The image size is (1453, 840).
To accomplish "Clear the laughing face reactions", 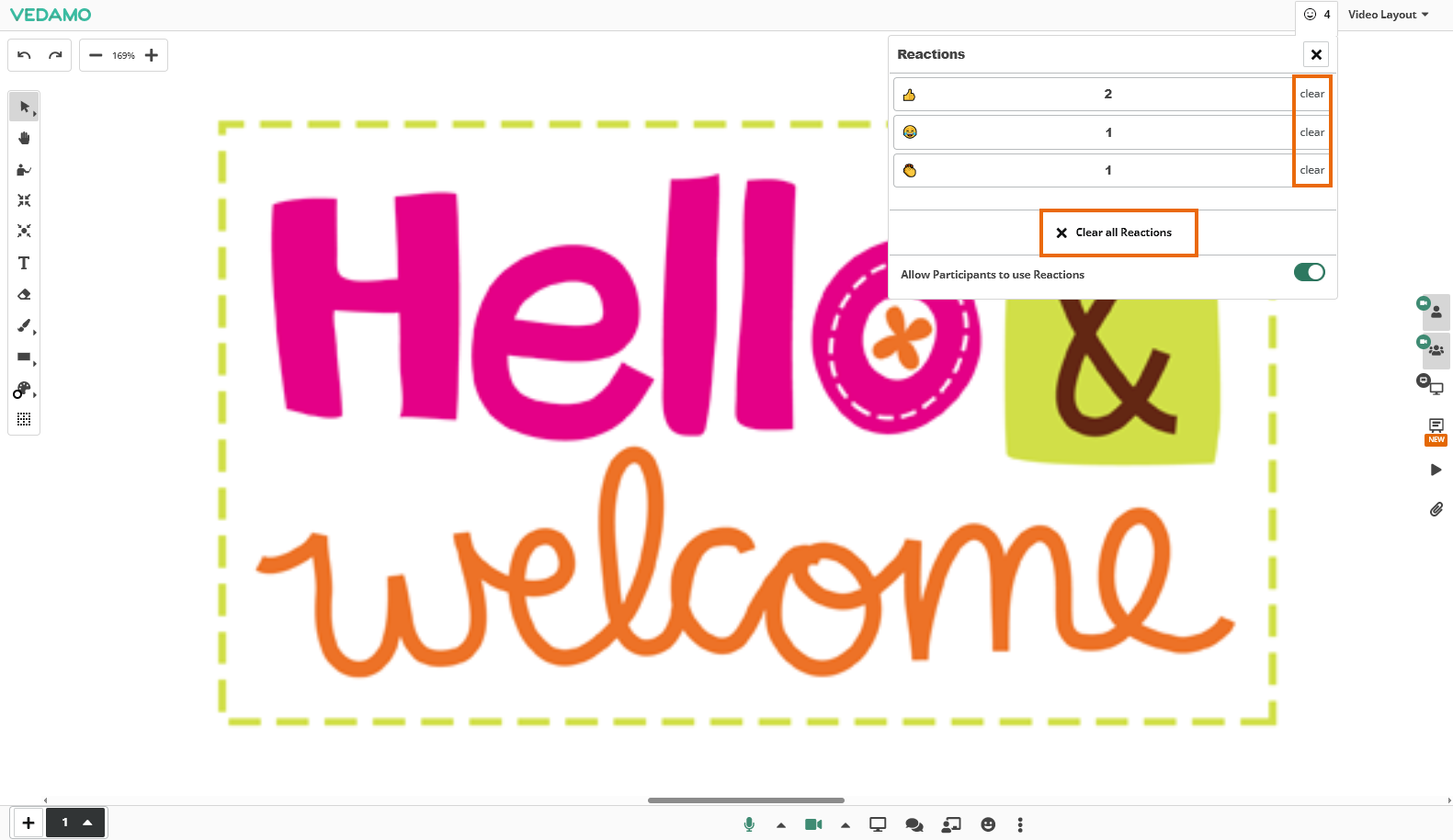I will pos(1312,132).
